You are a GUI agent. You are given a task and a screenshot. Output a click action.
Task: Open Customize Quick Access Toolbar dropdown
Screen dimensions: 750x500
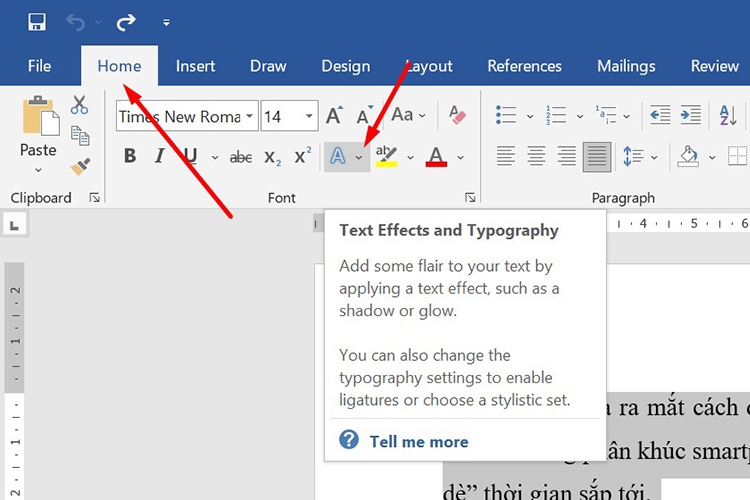[x=166, y=22]
